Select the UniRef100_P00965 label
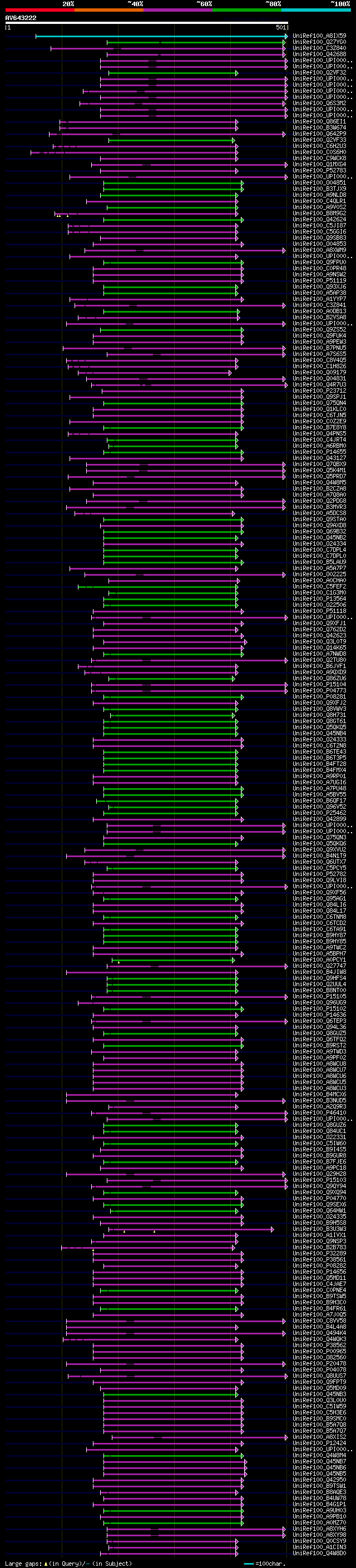356x1568 pixels. [x=319, y=1351]
